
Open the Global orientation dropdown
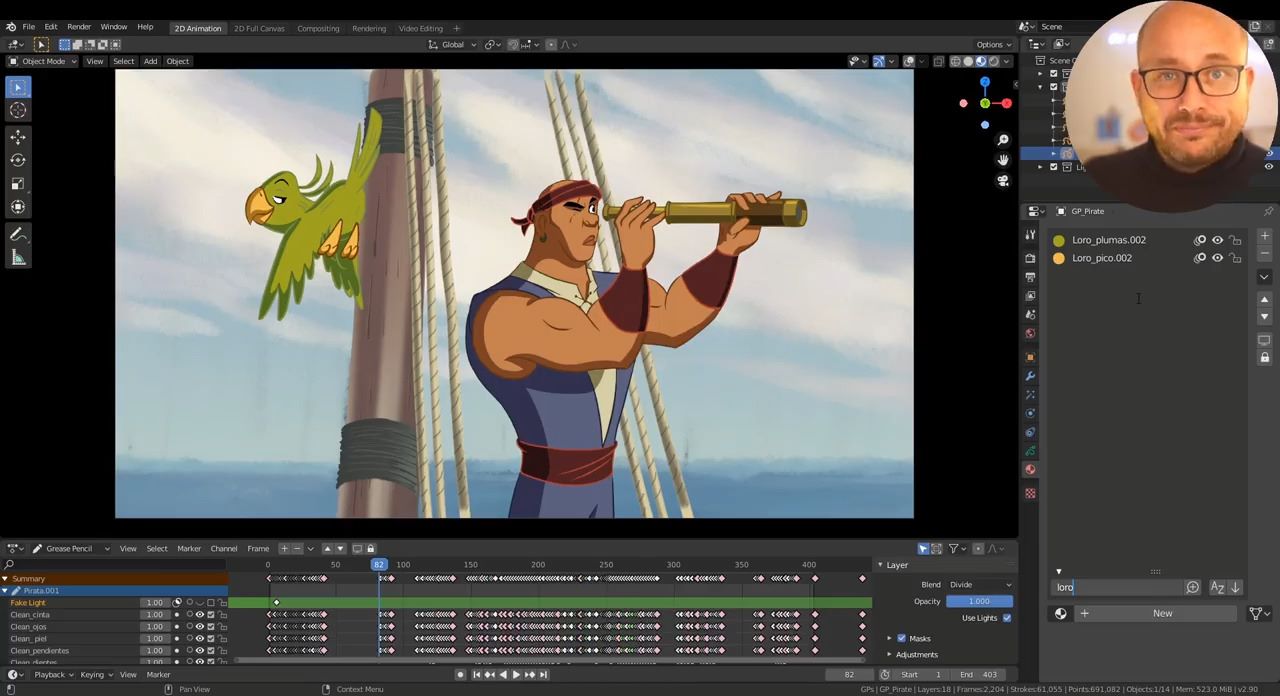tap(453, 44)
